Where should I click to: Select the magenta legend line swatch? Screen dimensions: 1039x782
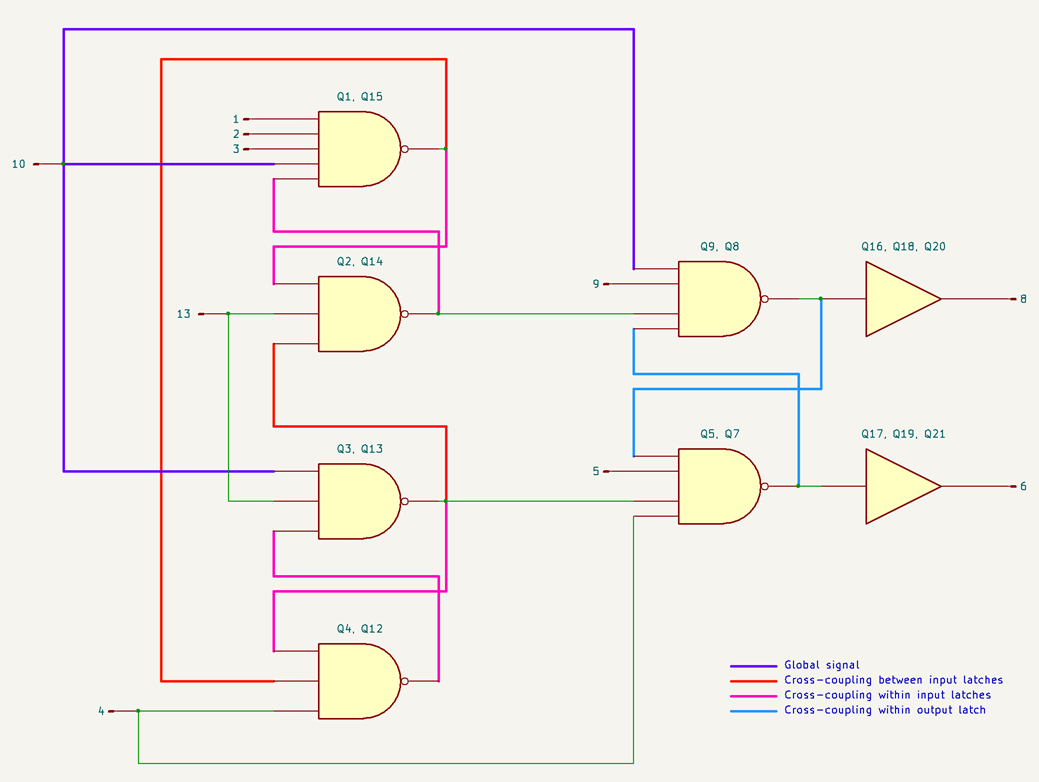click(x=753, y=695)
